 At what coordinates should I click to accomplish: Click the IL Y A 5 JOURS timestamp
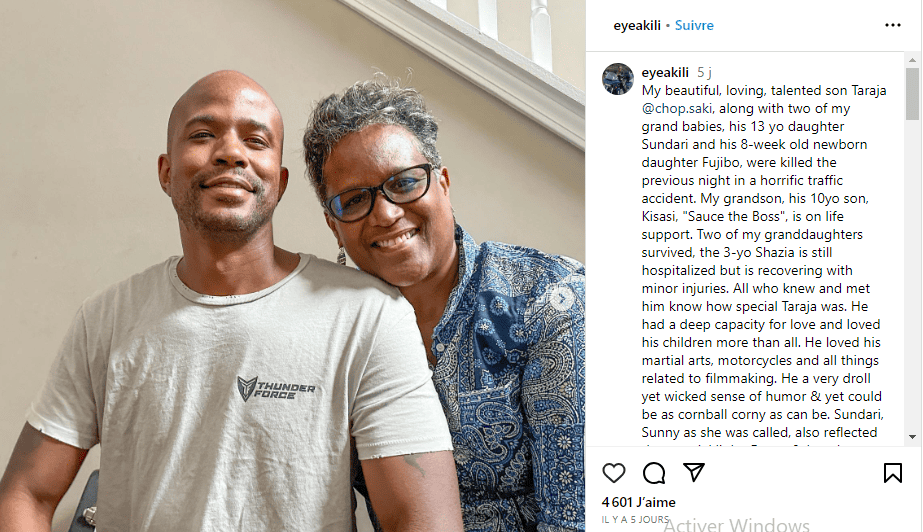[x=635, y=520]
